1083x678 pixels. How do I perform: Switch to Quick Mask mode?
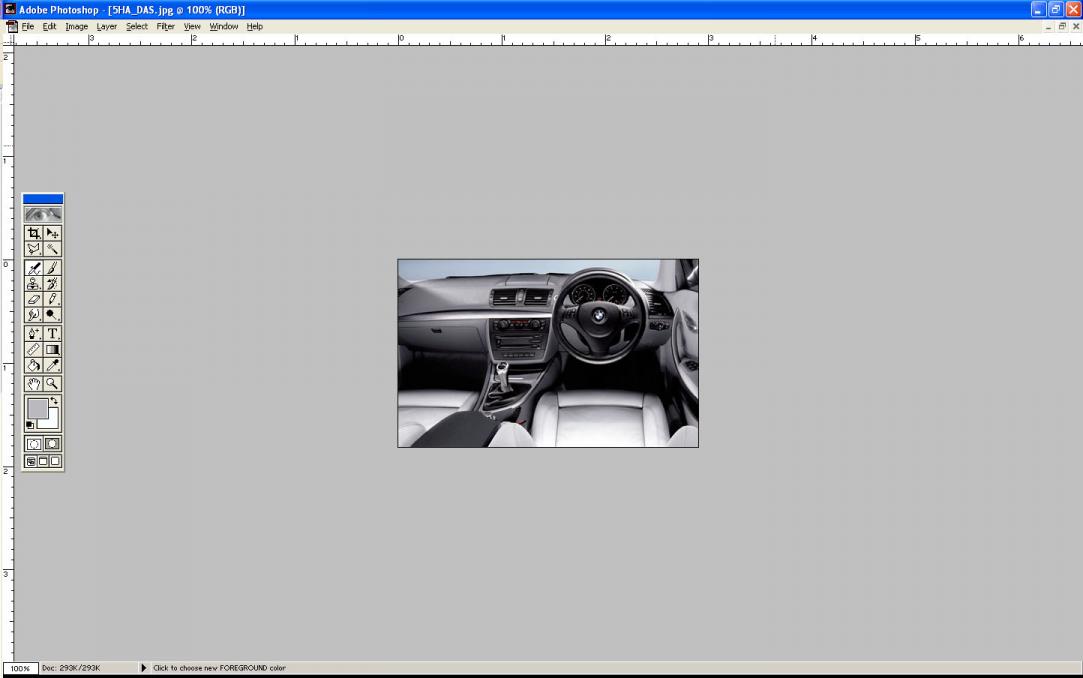[52, 444]
